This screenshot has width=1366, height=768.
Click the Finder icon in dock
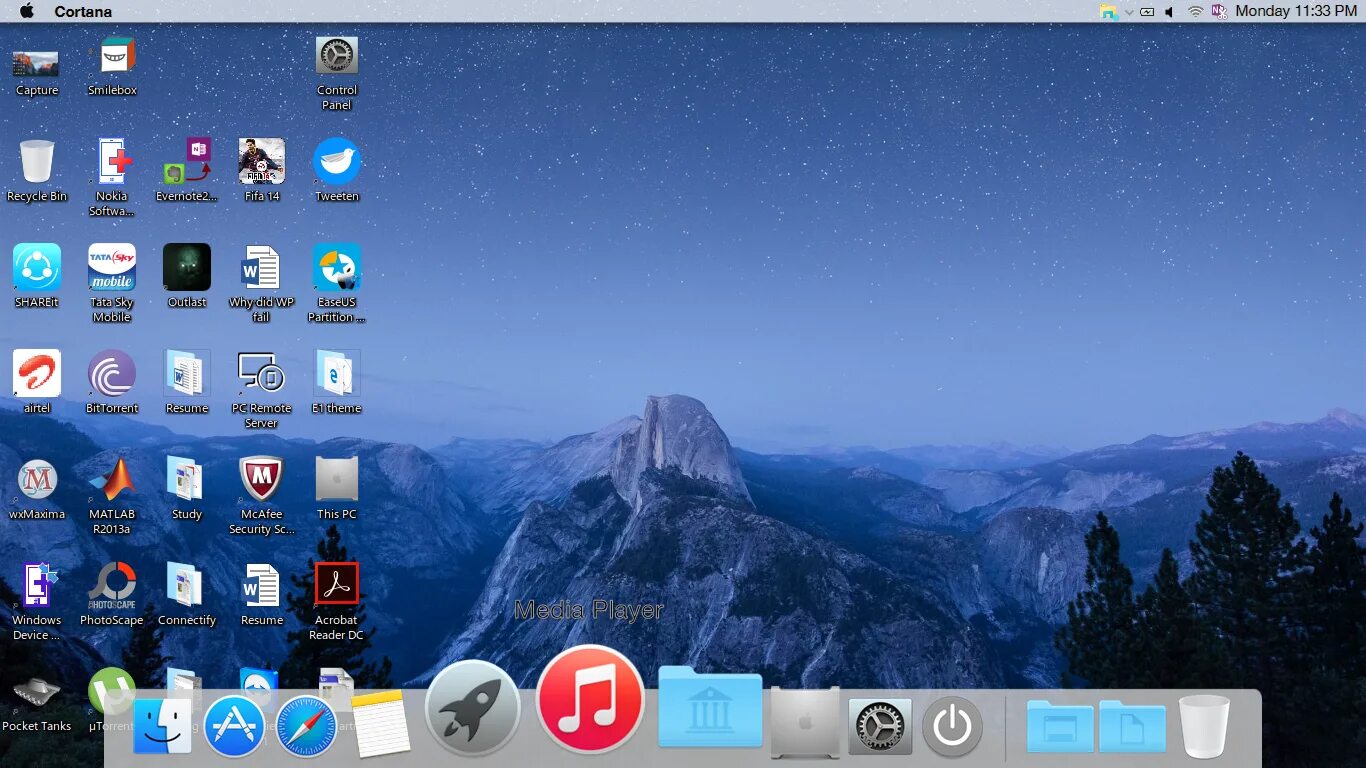click(x=163, y=725)
